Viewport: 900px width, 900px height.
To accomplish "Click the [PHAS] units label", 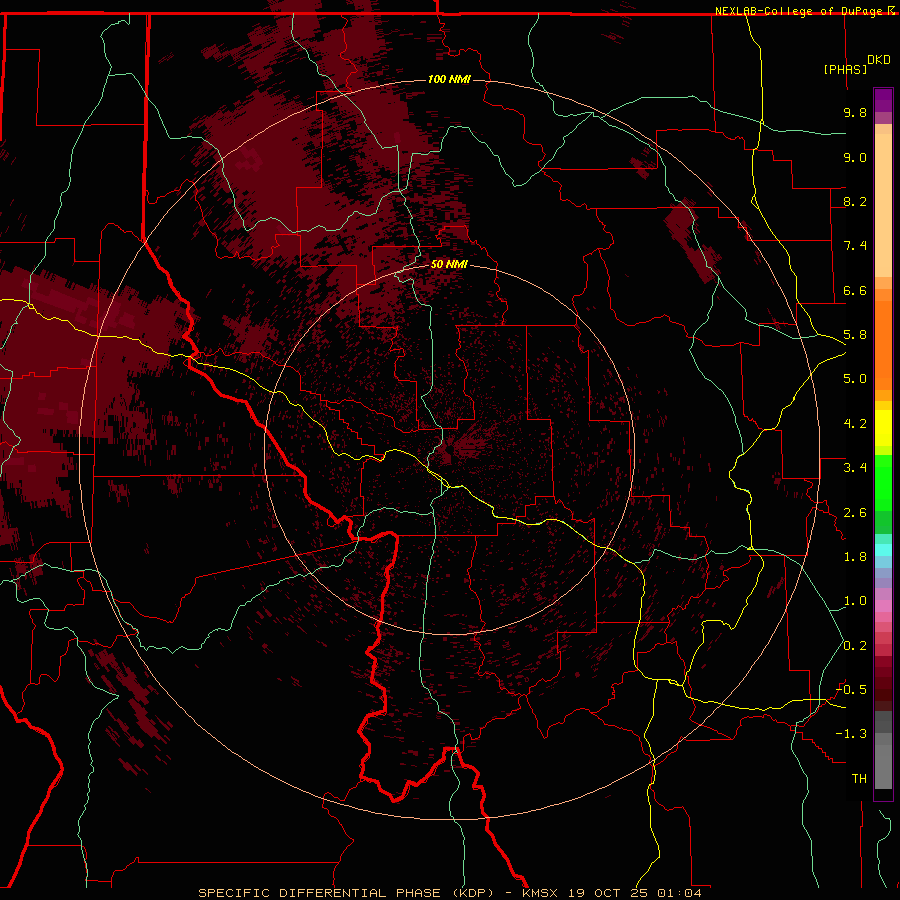I will 845,69.
